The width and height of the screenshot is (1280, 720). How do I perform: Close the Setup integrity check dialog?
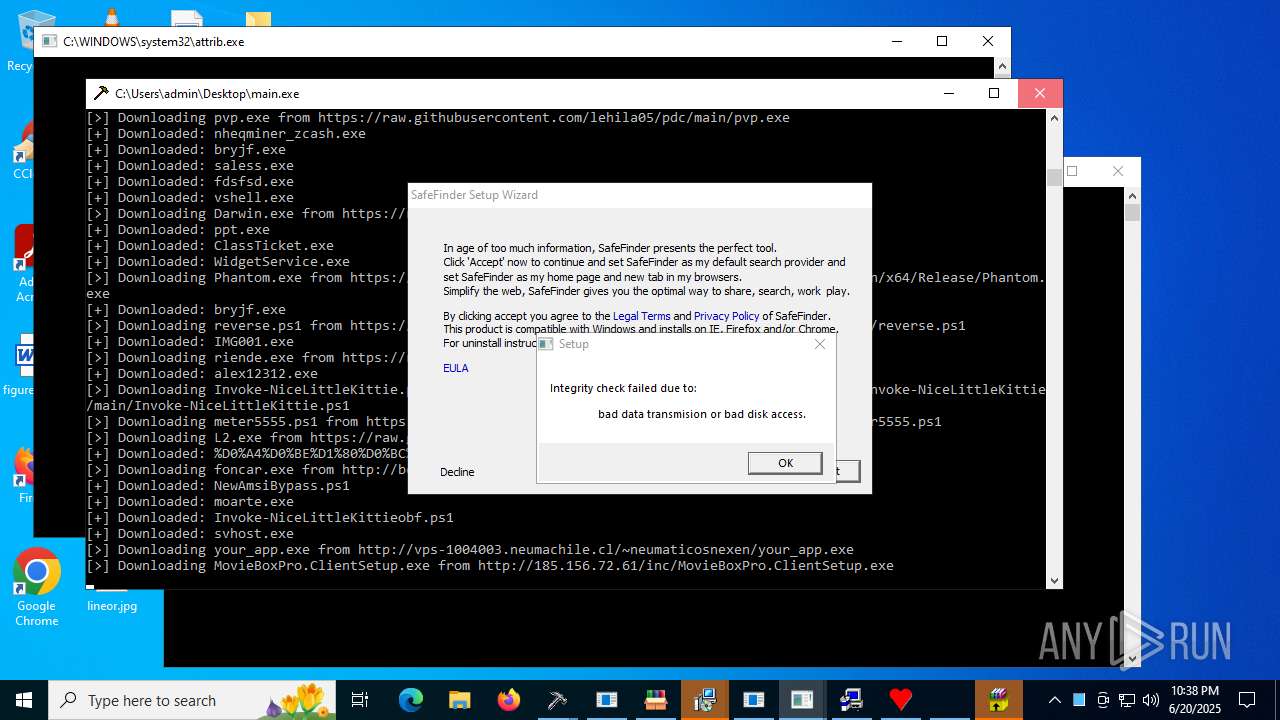[x=820, y=344]
